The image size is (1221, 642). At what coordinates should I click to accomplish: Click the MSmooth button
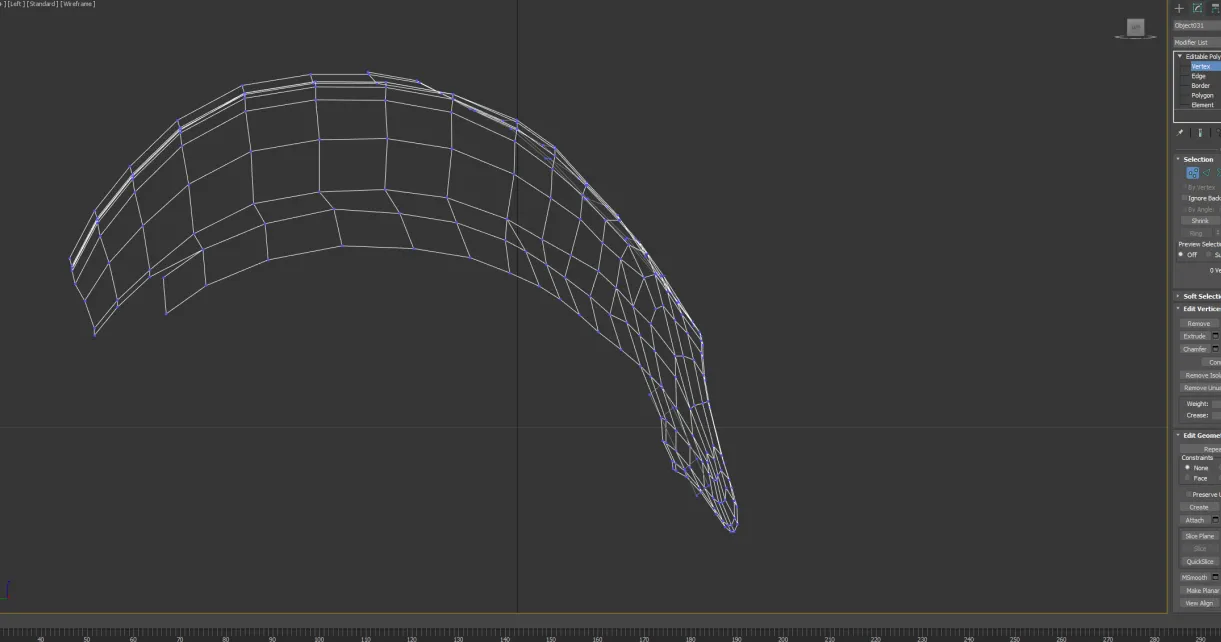(1195, 577)
